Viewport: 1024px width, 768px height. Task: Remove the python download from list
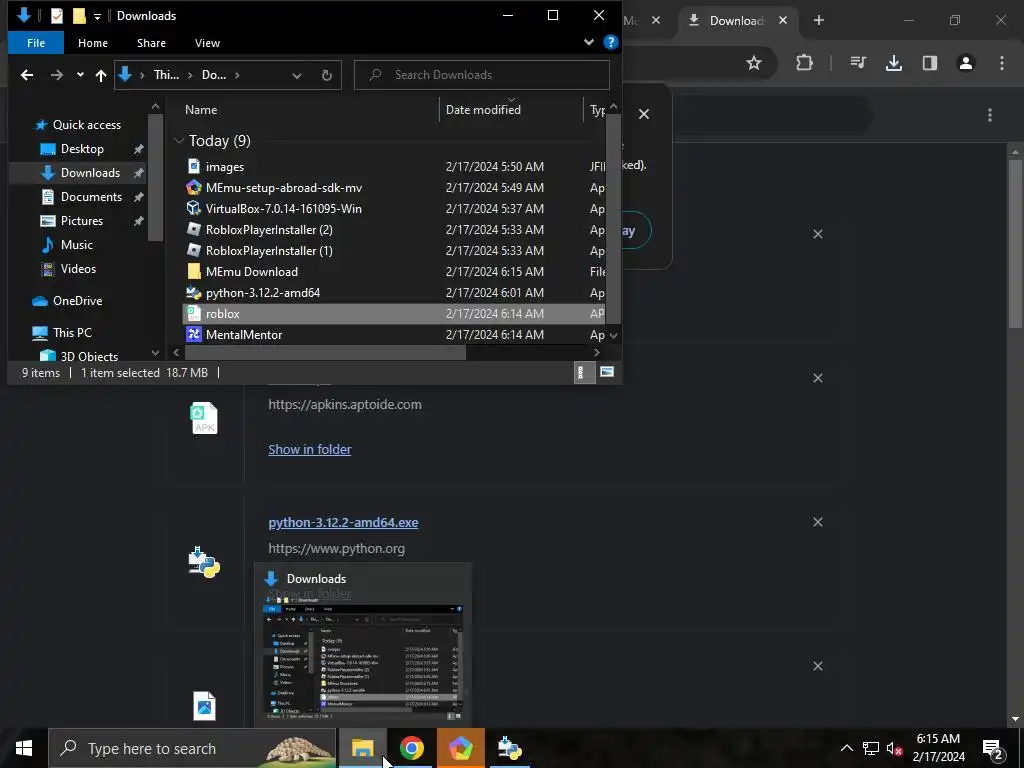(x=818, y=522)
